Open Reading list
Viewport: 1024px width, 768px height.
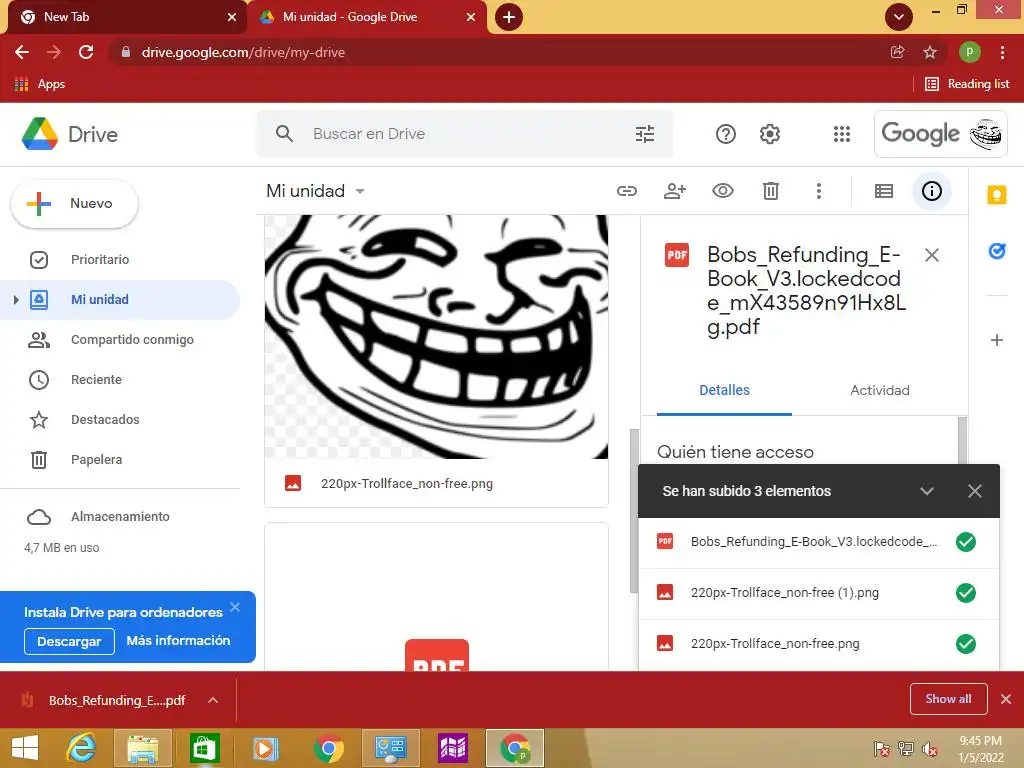pos(967,84)
